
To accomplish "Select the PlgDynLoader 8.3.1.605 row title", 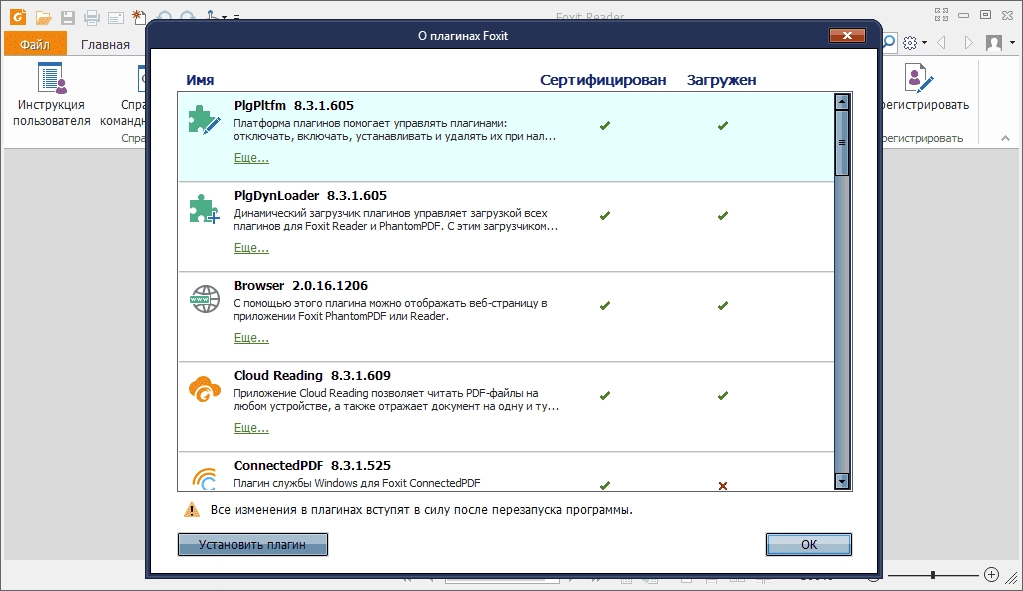I will [310, 196].
